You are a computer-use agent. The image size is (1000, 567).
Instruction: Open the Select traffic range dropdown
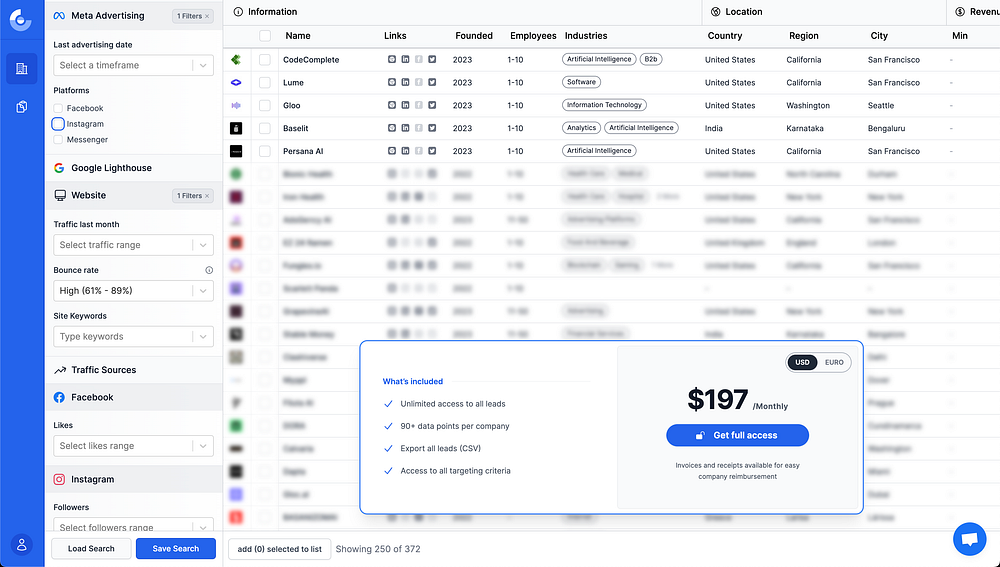(x=133, y=245)
